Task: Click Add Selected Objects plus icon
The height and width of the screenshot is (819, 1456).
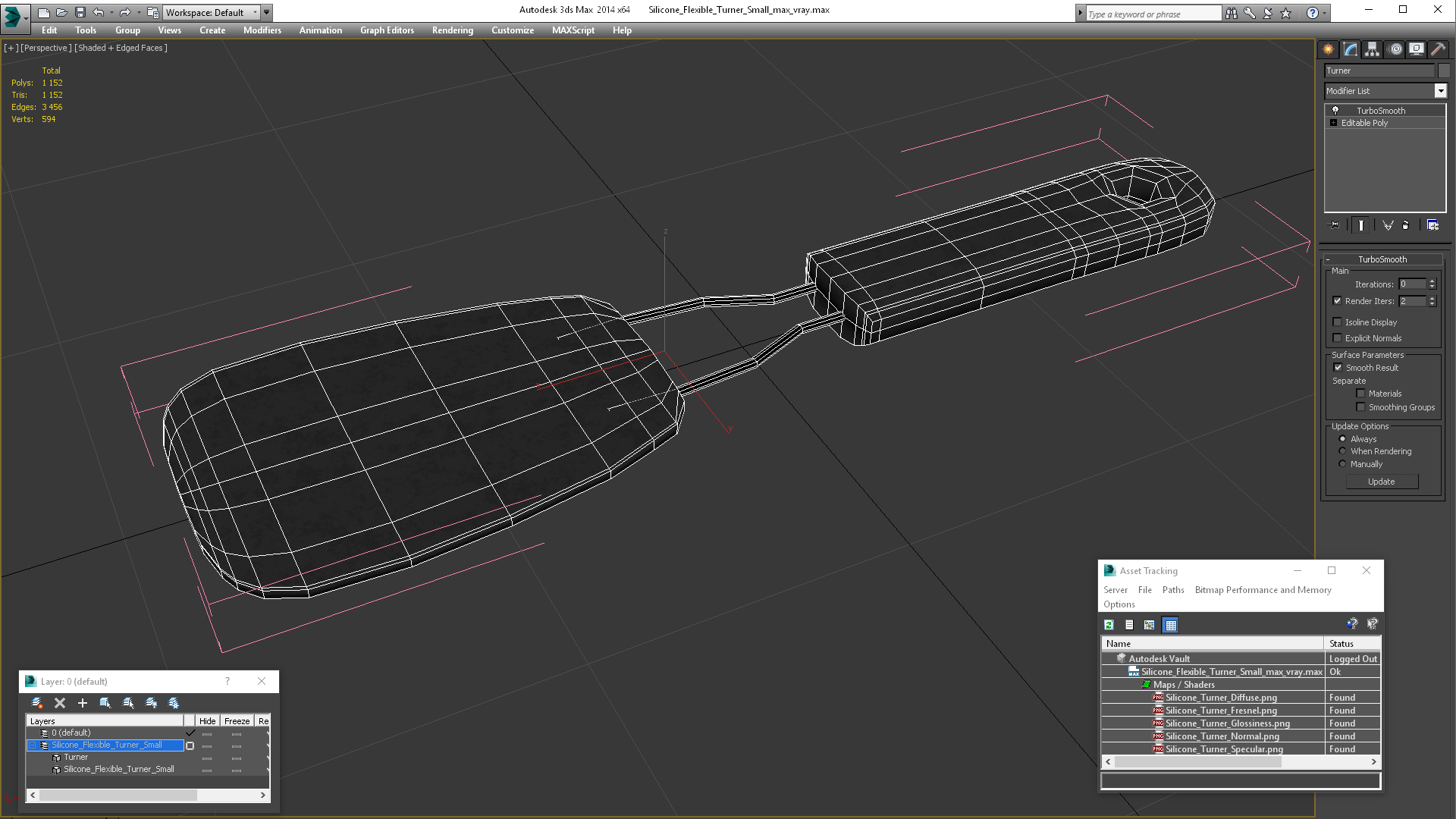Action: pos(83,703)
